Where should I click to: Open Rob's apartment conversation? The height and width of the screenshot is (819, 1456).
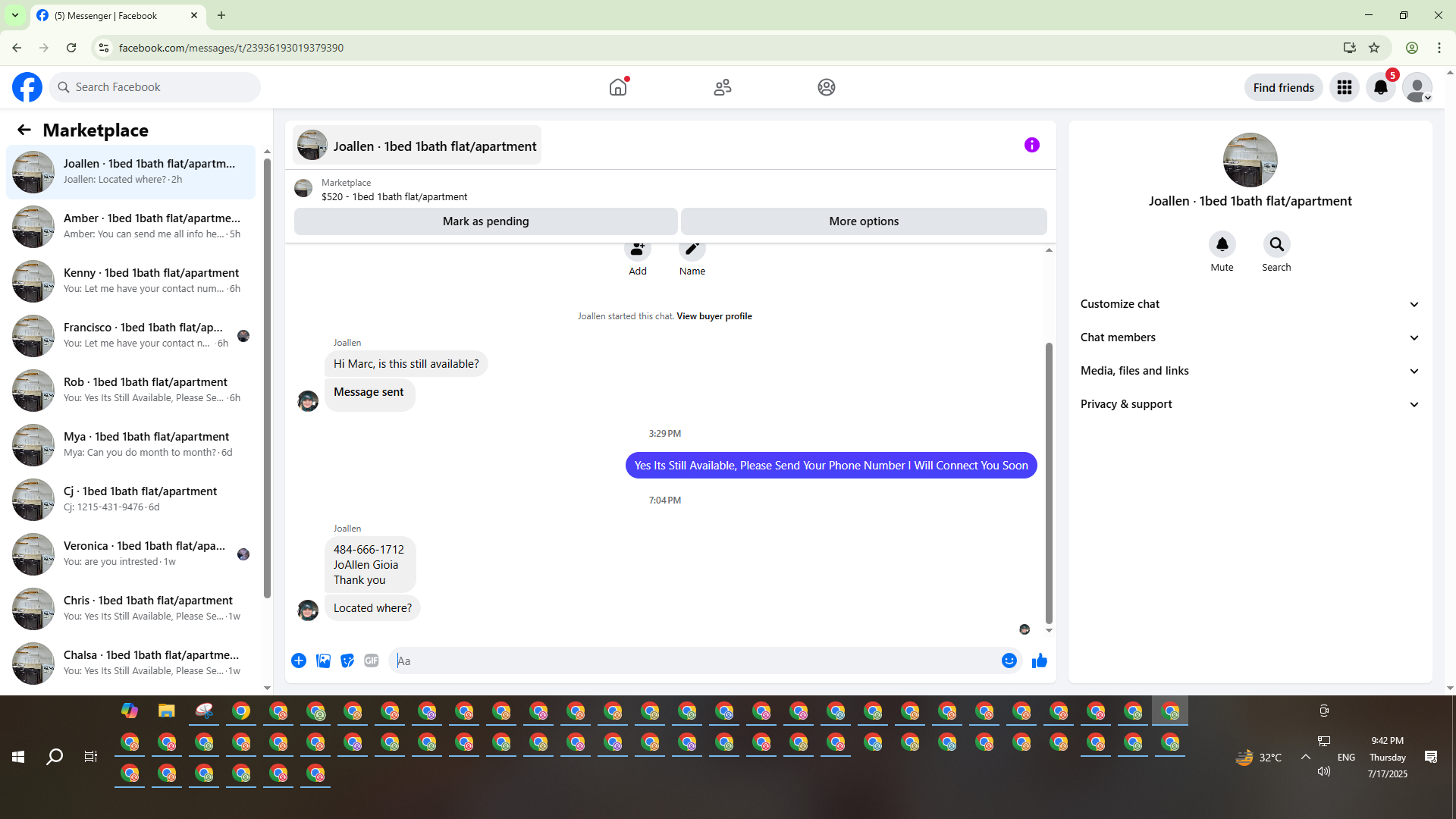(130, 391)
